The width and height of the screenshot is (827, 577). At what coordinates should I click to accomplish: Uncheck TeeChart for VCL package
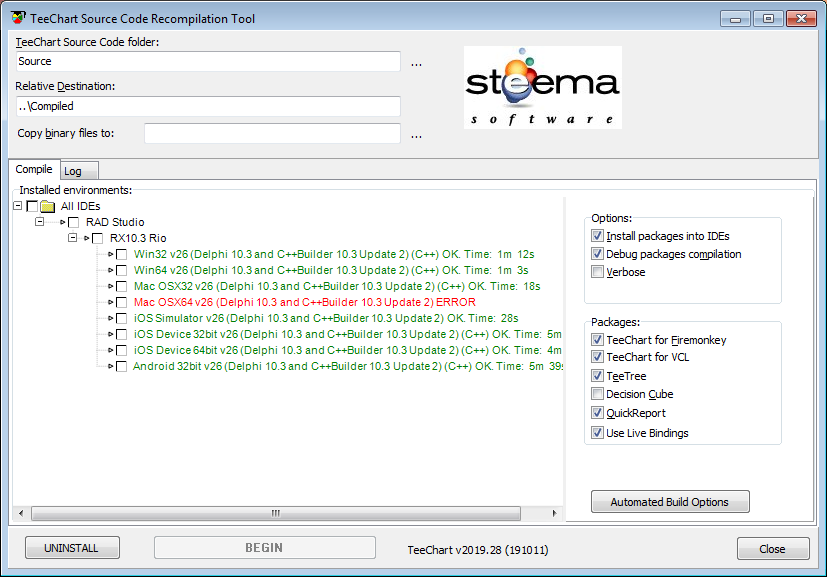click(597, 357)
